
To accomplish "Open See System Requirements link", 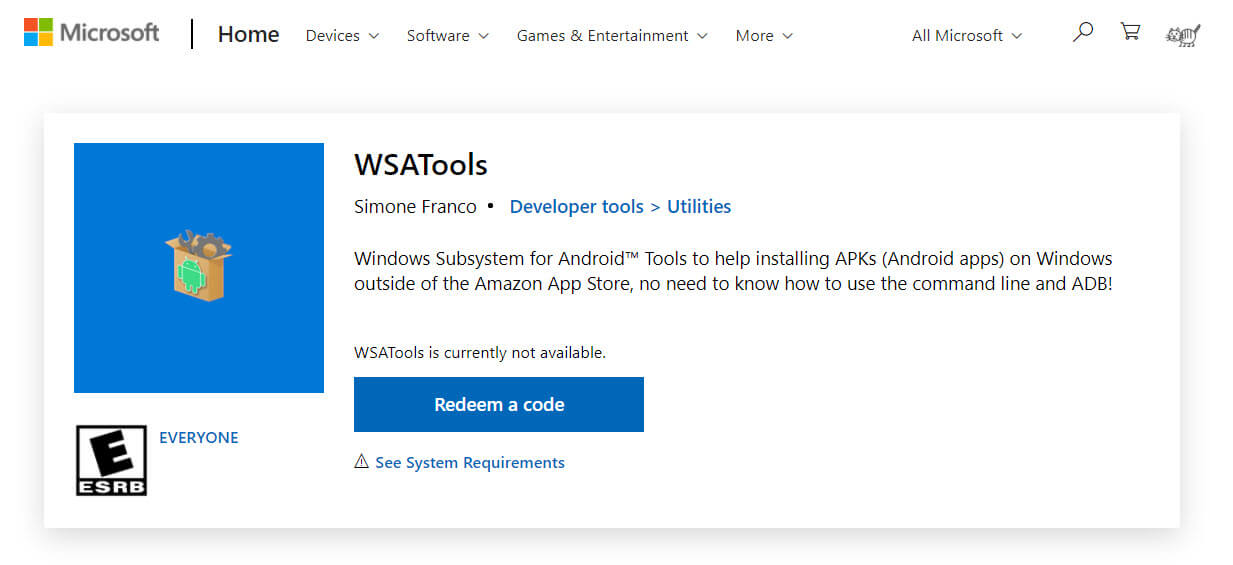I will pos(470,462).
